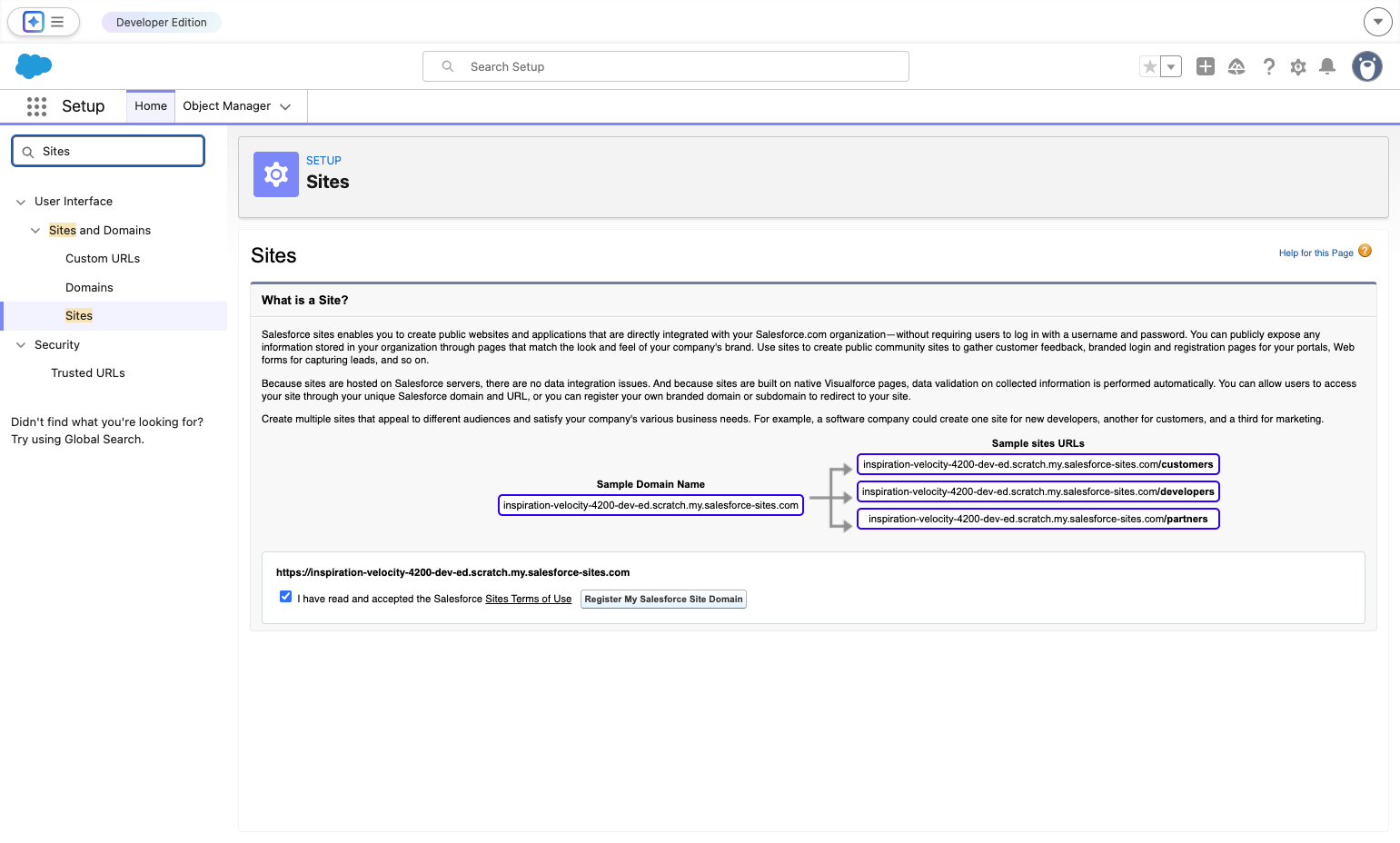This screenshot has height=843, width=1400.
Task: Click the favorites star icon
Action: [1150, 66]
